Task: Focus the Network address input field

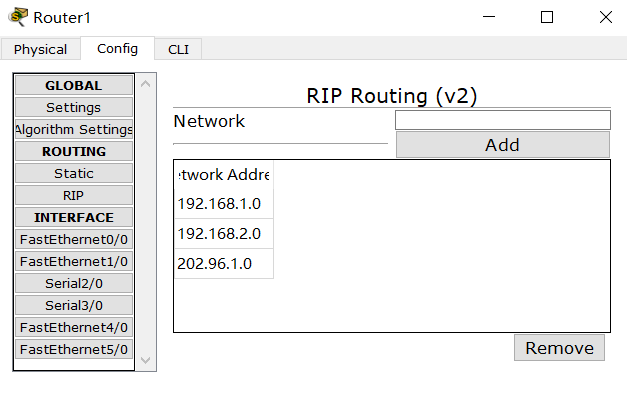Action: click(503, 120)
